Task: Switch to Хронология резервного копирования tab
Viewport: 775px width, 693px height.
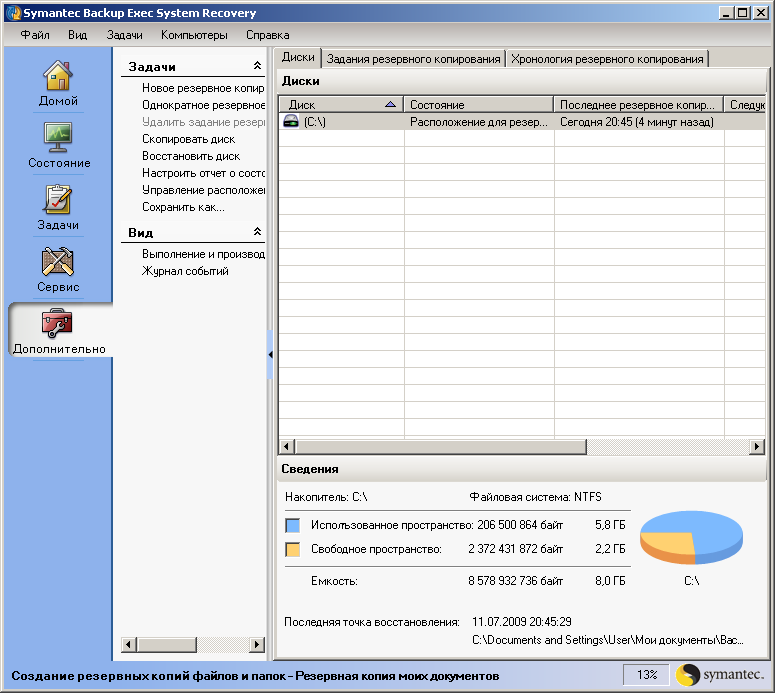Action: click(x=607, y=59)
